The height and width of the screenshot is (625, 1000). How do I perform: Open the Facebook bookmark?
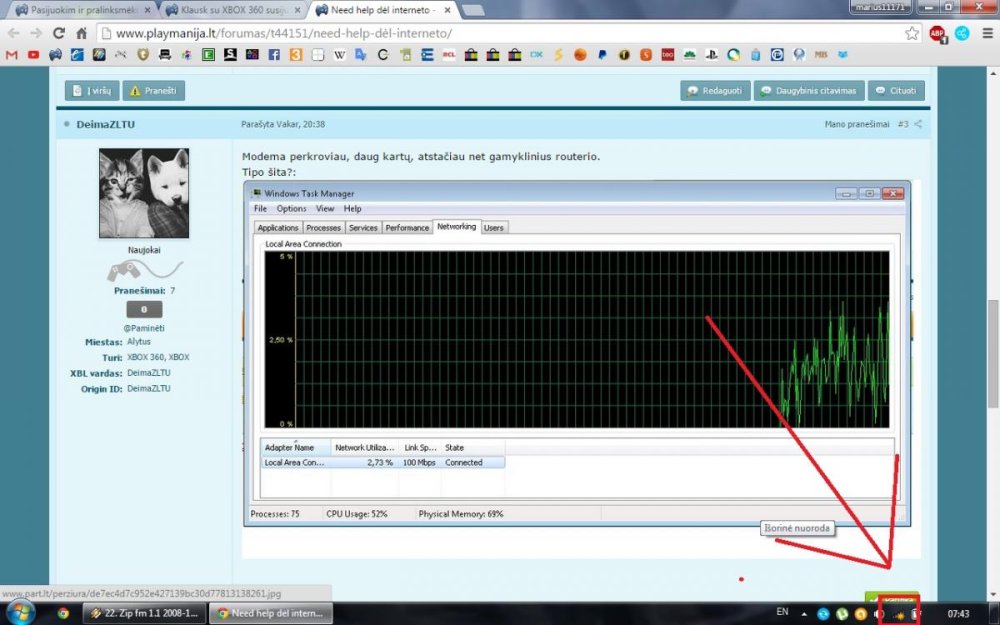tap(274, 55)
